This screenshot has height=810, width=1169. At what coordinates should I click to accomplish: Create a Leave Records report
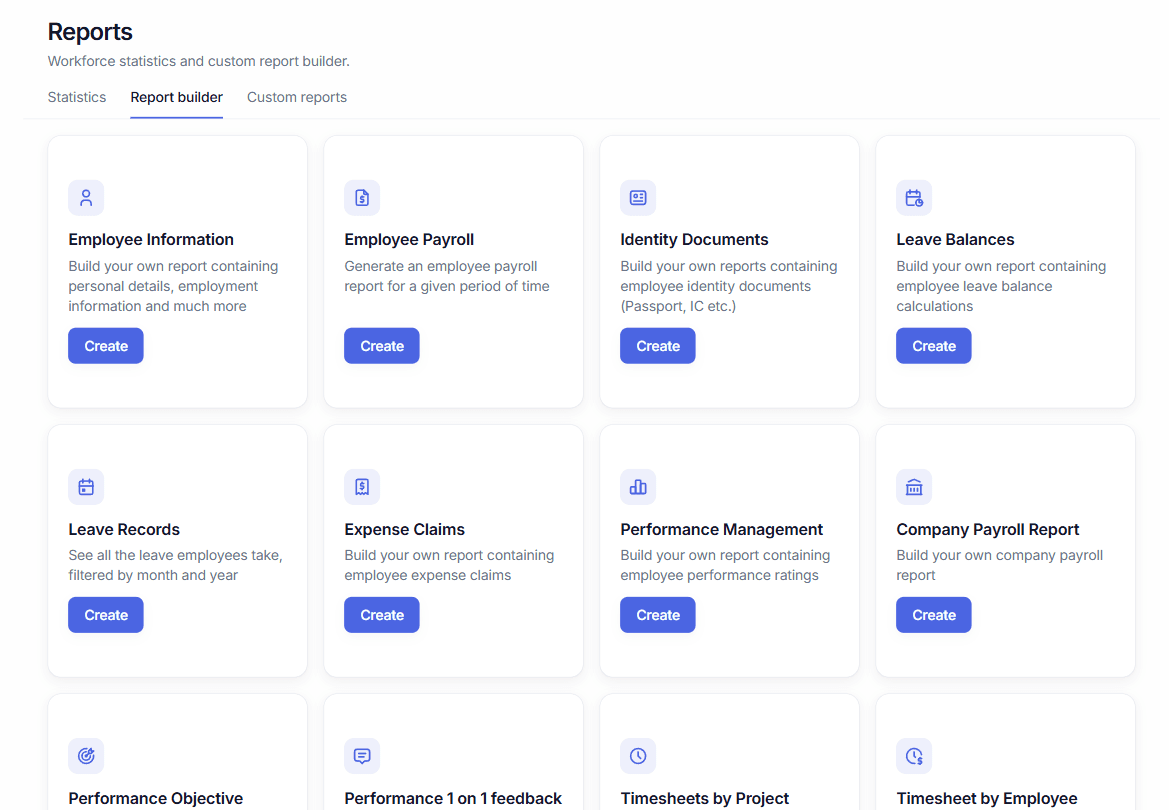pos(106,615)
